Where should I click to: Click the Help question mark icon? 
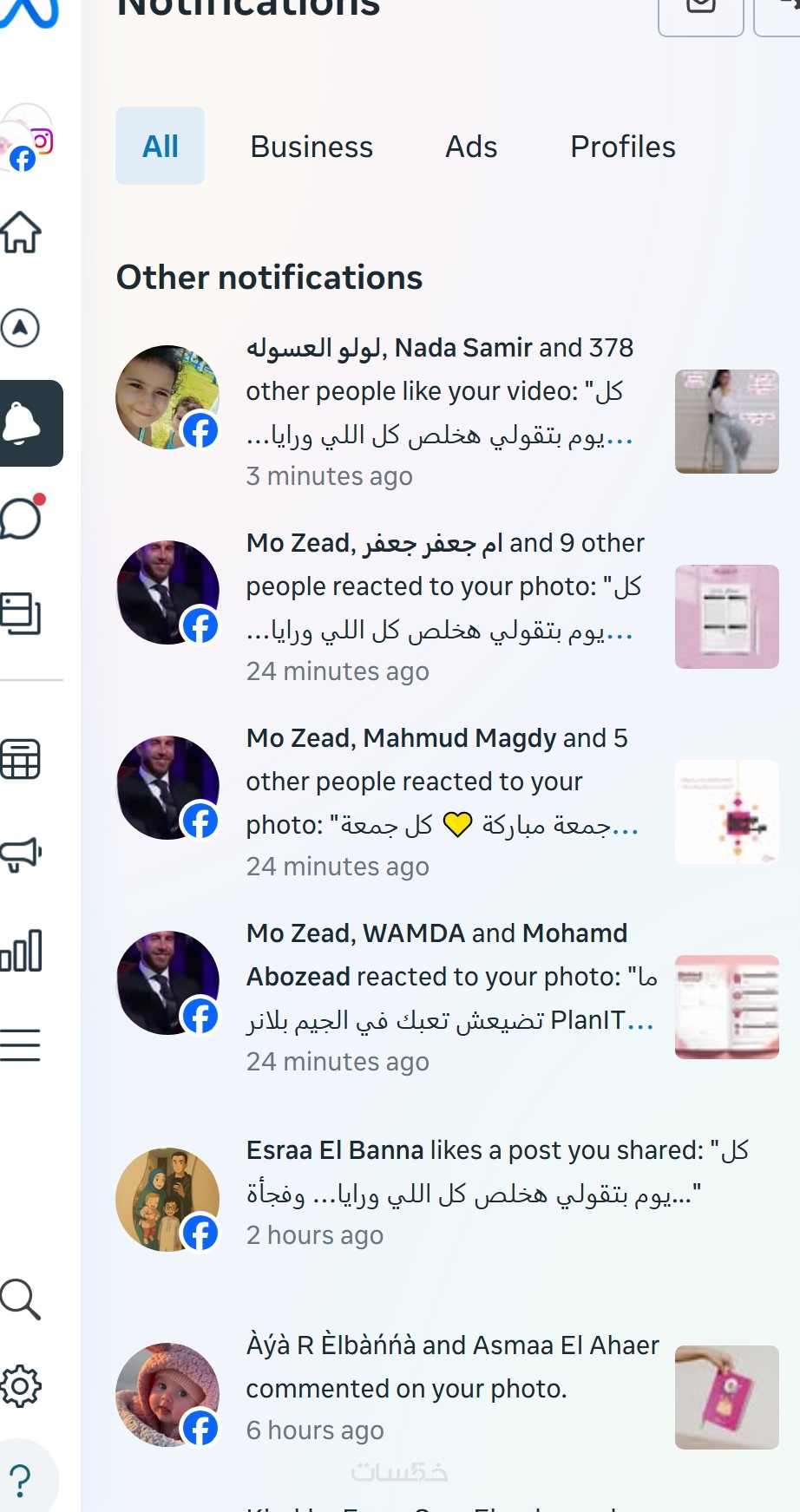tap(21, 1481)
